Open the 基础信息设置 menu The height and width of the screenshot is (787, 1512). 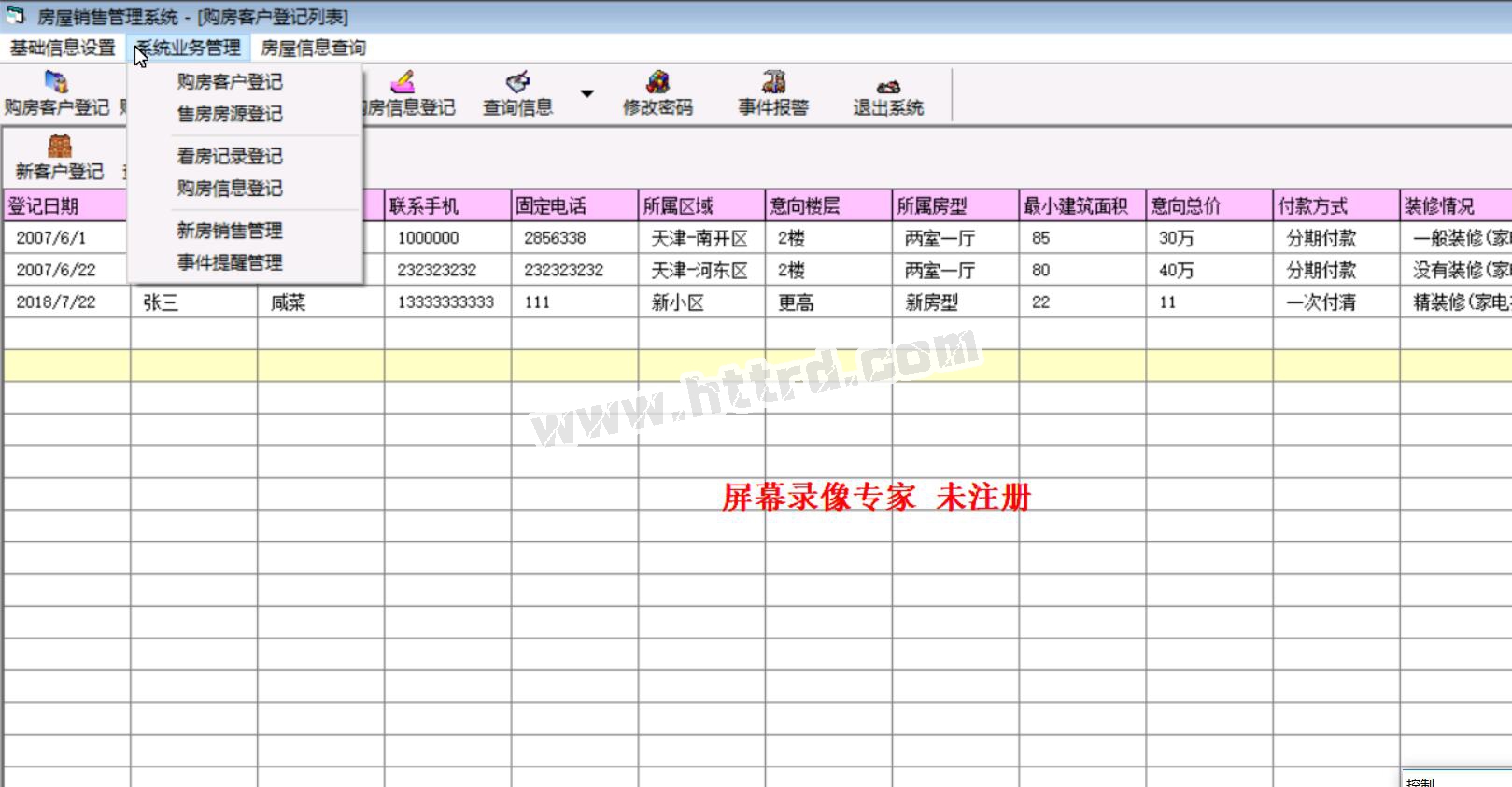point(63,48)
